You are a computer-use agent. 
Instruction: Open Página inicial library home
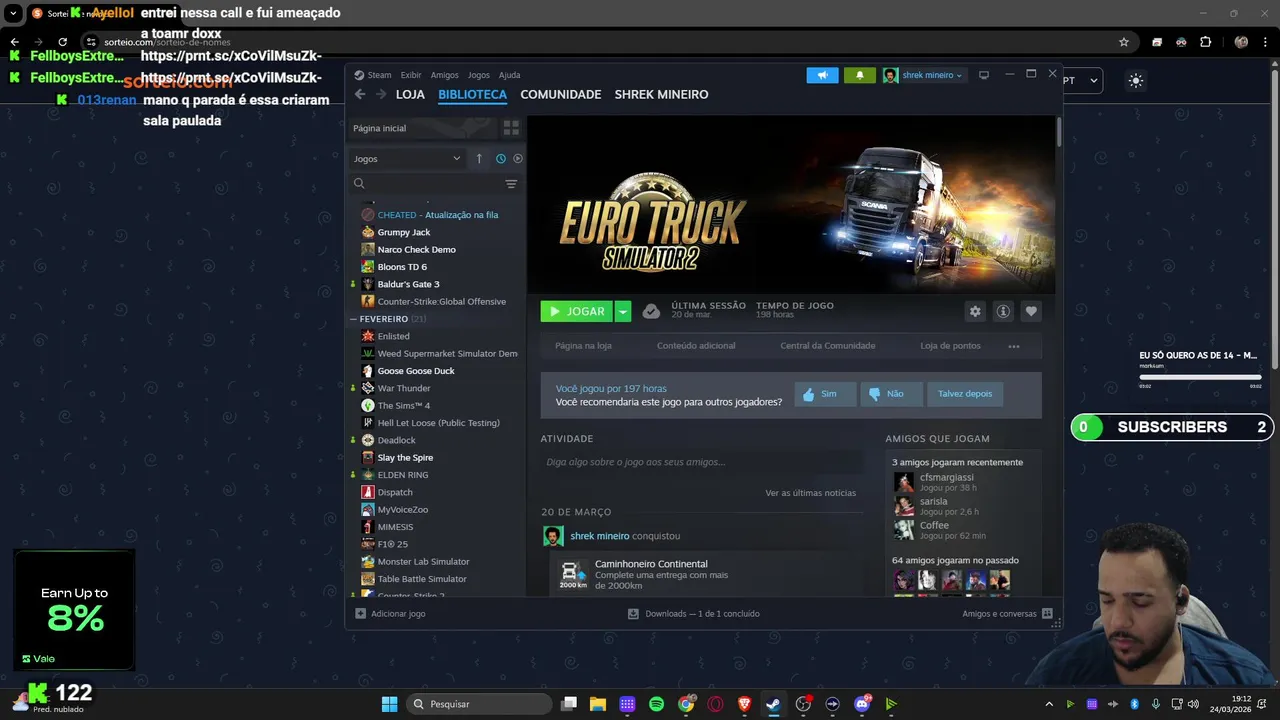(422, 128)
